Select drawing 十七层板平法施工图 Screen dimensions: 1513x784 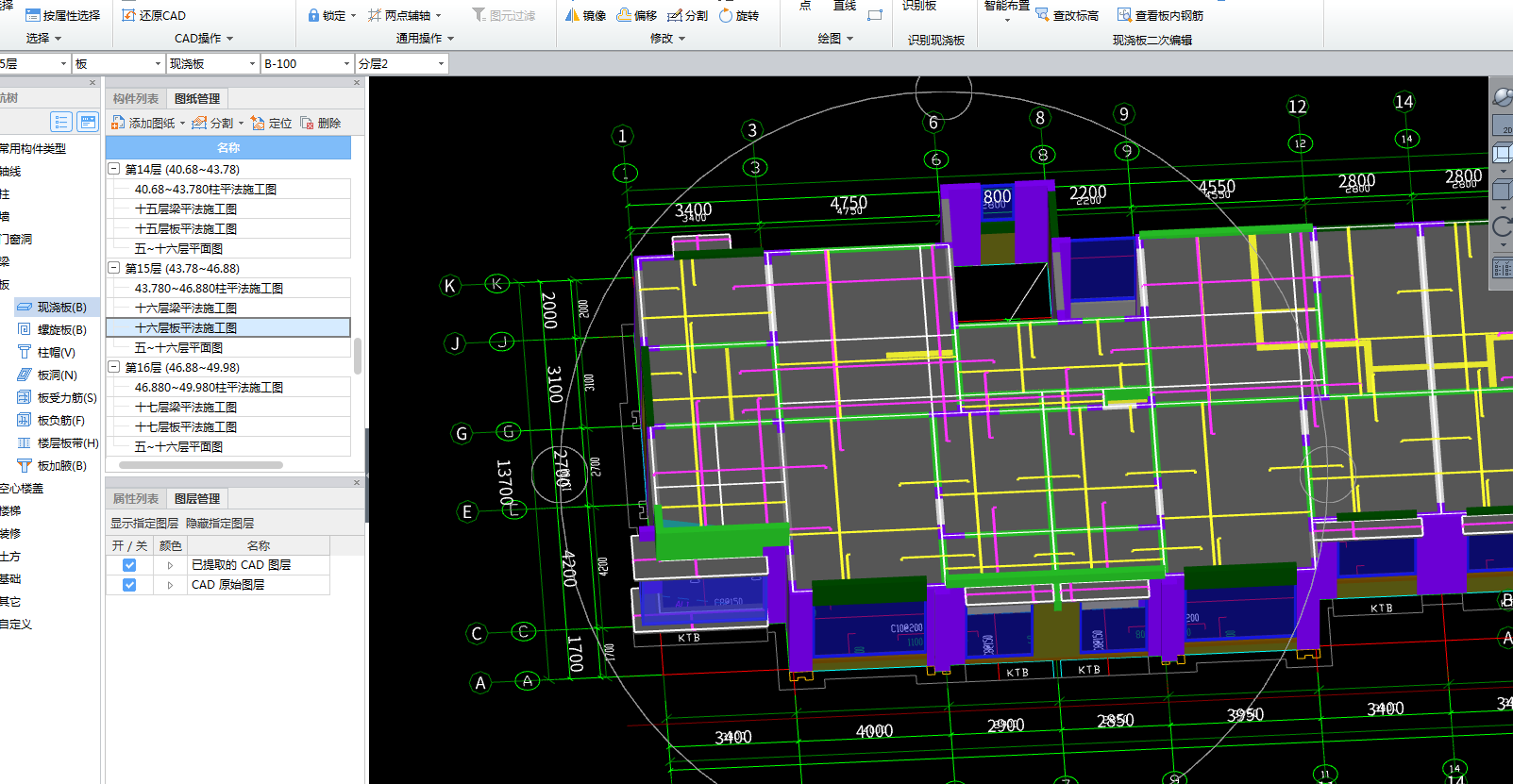point(186,426)
